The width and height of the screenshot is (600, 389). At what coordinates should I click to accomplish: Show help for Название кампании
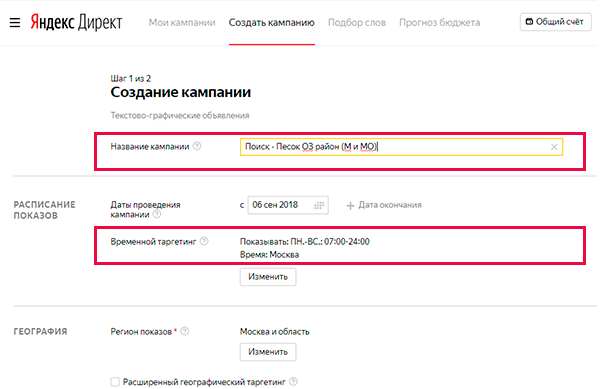point(197,146)
